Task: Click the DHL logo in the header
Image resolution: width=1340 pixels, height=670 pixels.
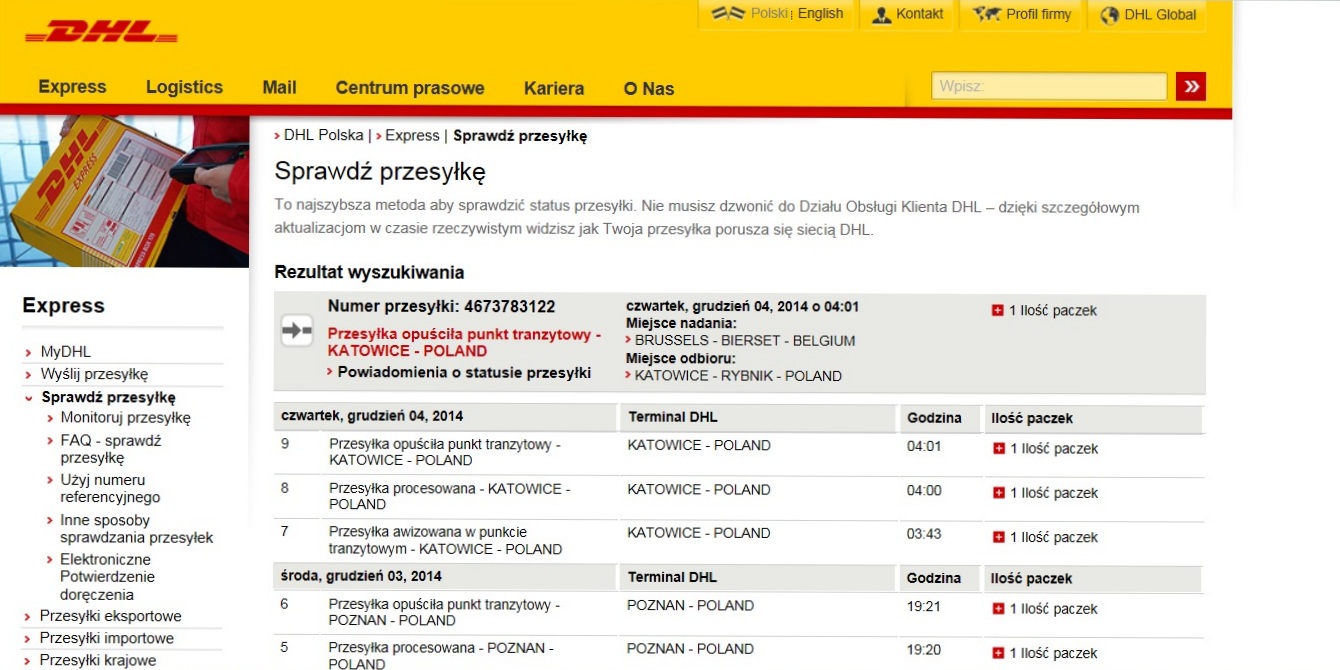Action: [x=101, y=33]
